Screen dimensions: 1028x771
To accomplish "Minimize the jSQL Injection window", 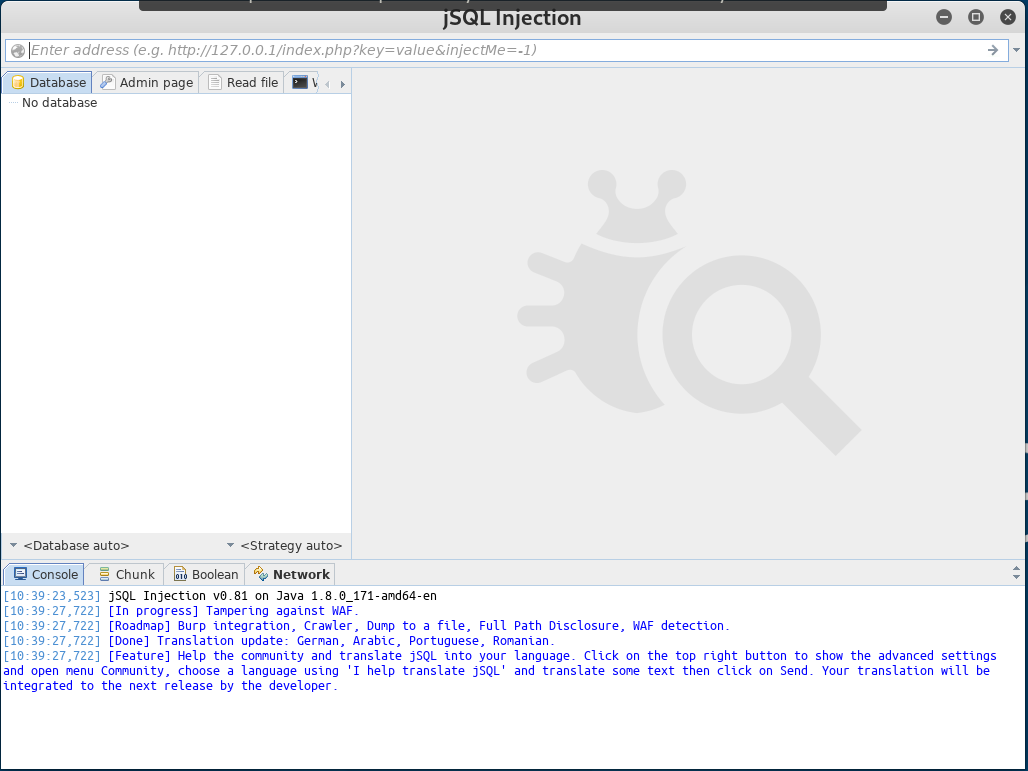I will coord(944,18).
